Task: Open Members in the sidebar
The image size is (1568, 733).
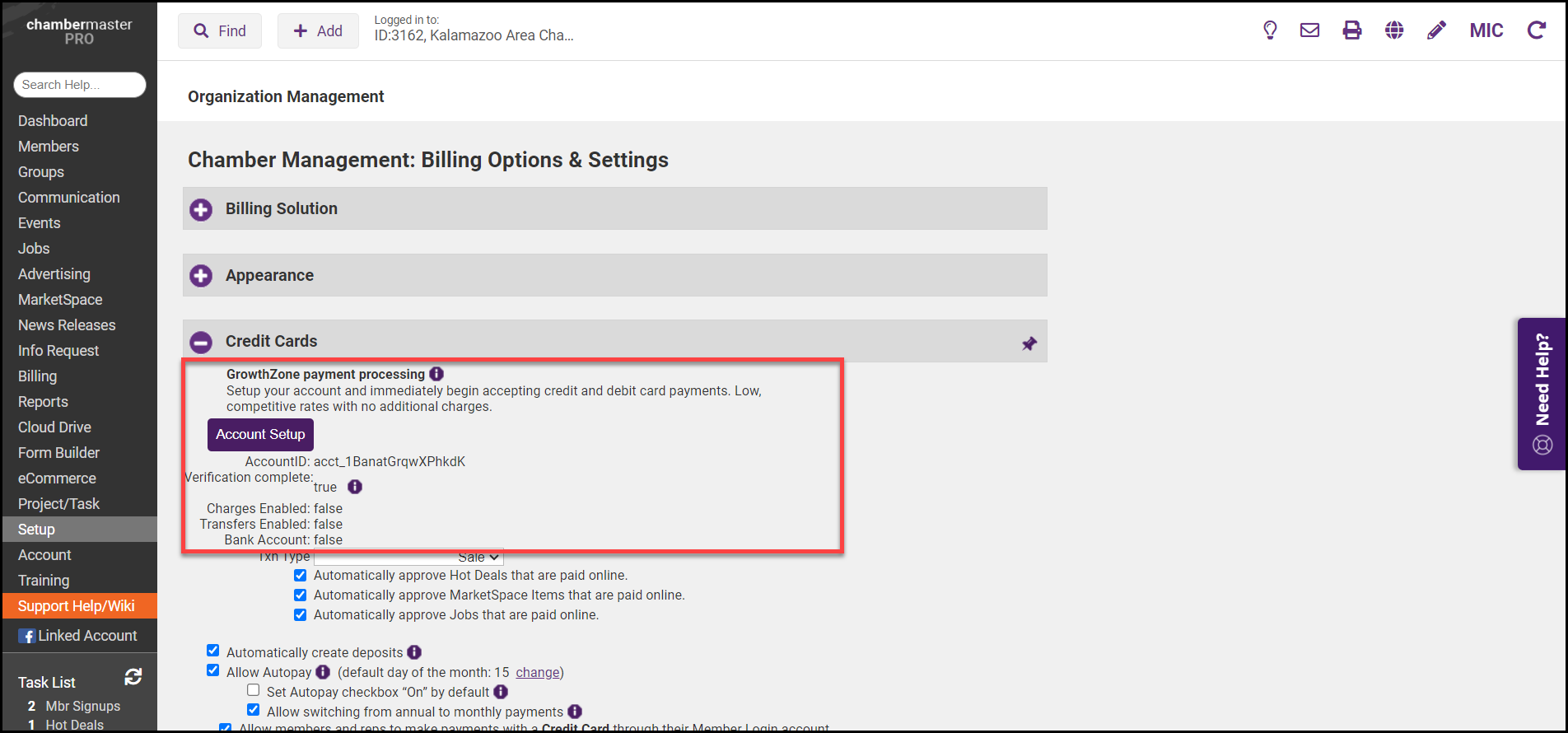Action: (x=49, y=147)
